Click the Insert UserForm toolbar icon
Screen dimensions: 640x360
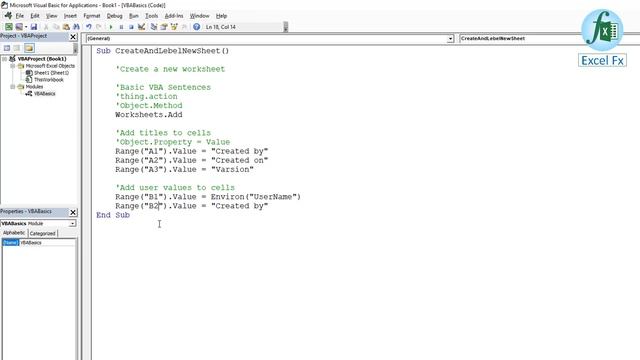pyautogui.click(x=19, y=27)
